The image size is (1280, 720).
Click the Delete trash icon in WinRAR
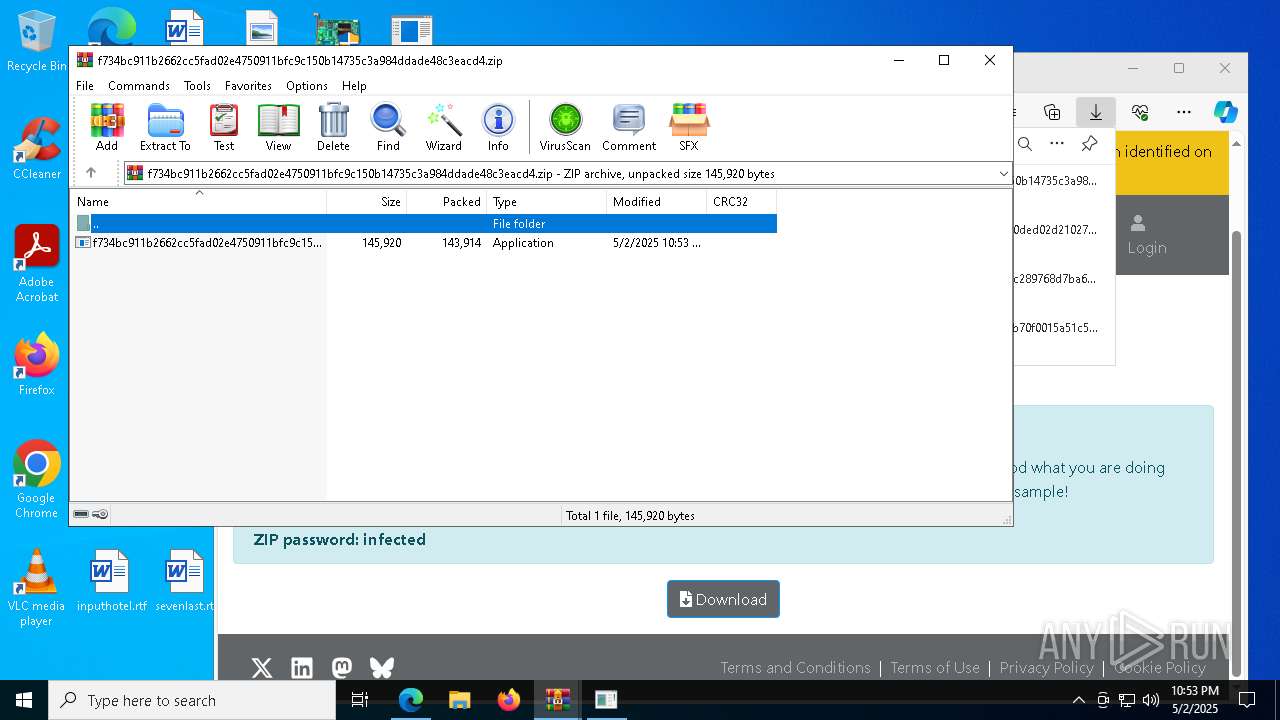(x=333, y=127)
